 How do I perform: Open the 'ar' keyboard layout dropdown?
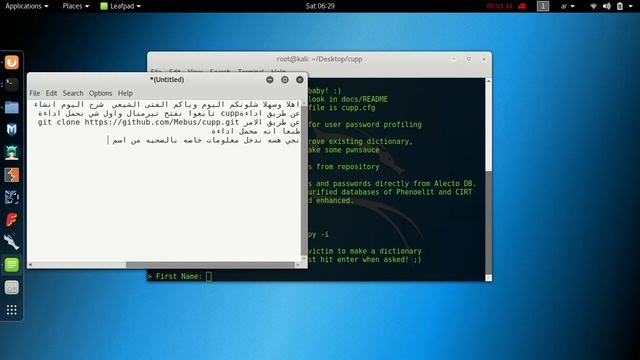click(567, 6)
